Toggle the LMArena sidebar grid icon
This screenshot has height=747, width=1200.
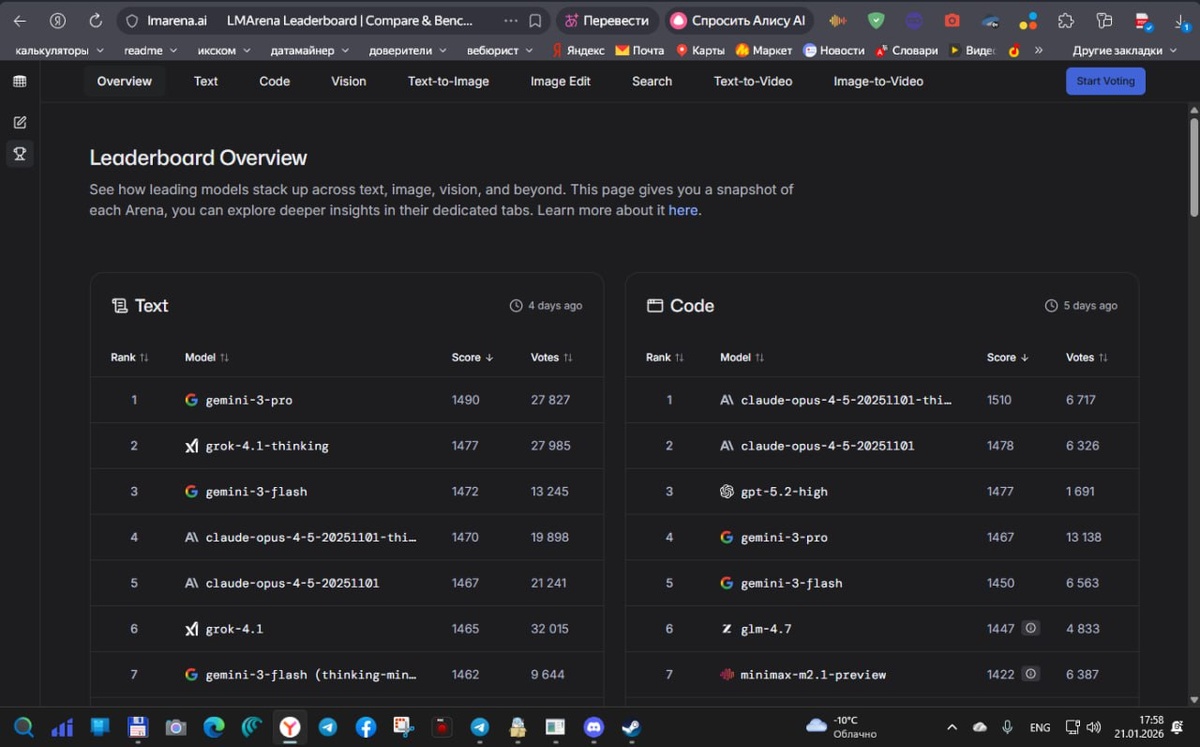[20, 81]
